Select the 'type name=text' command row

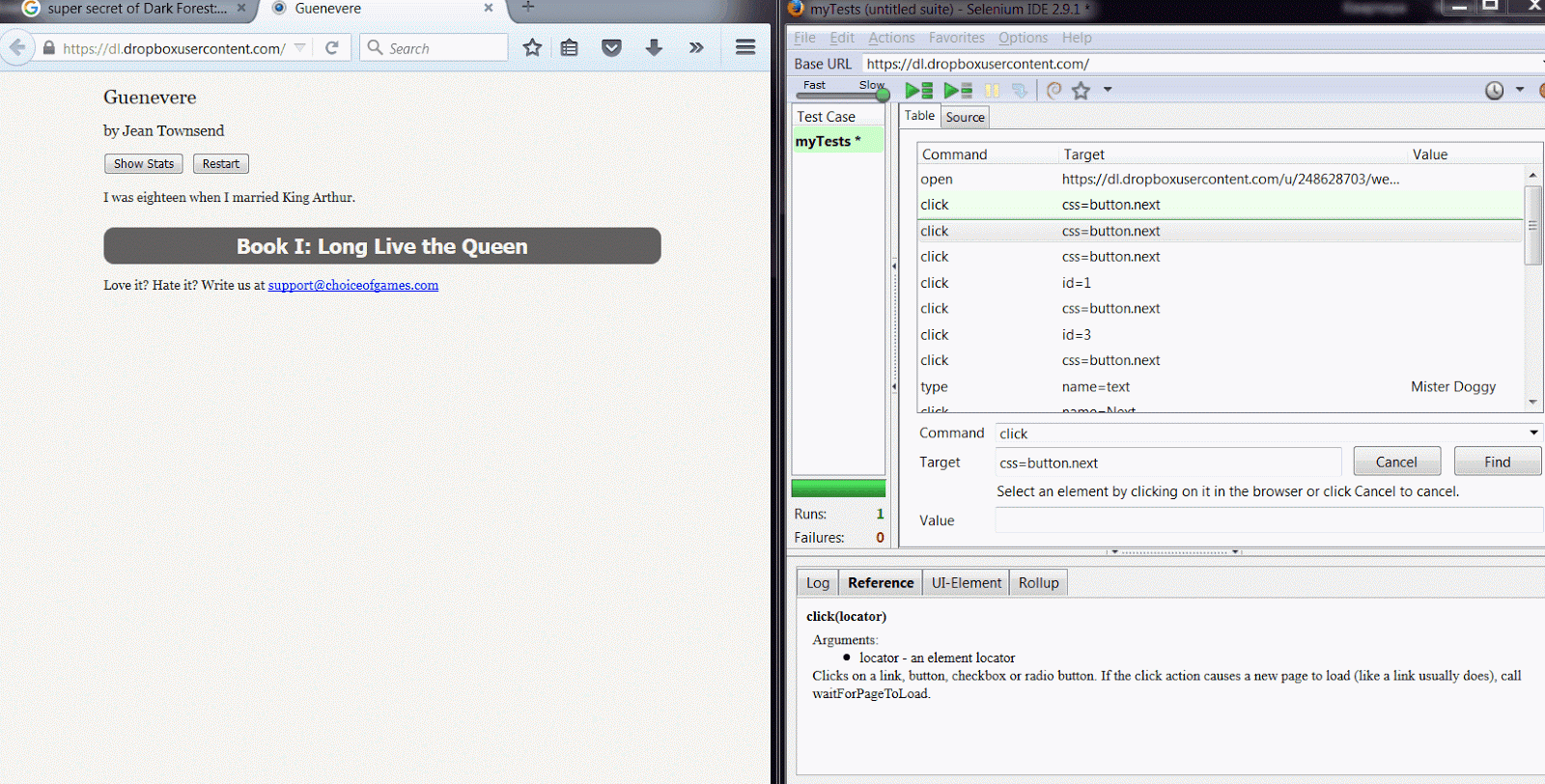click(x=1220, y=386)
